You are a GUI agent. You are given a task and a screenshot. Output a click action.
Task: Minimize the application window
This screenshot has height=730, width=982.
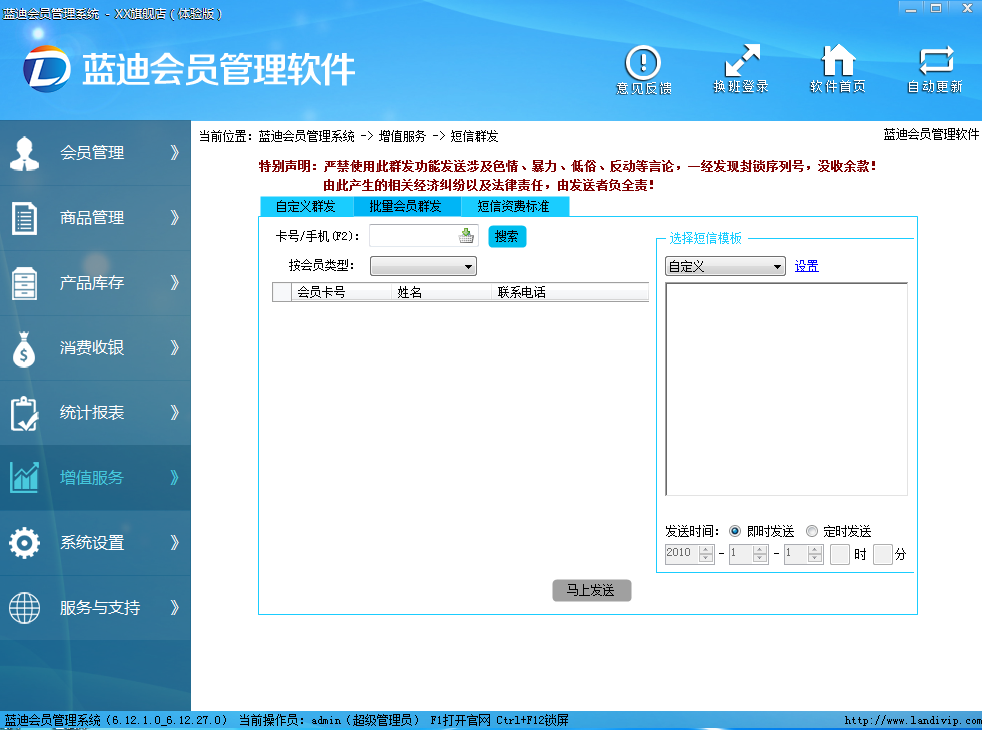[x=911, y=8]
